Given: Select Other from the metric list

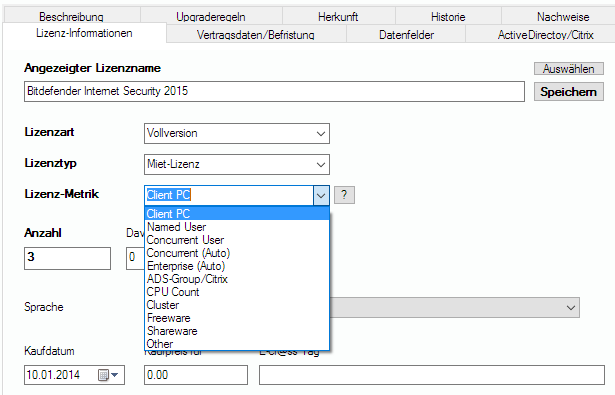Looking at the screenshot, I should (x=237, y=344).
